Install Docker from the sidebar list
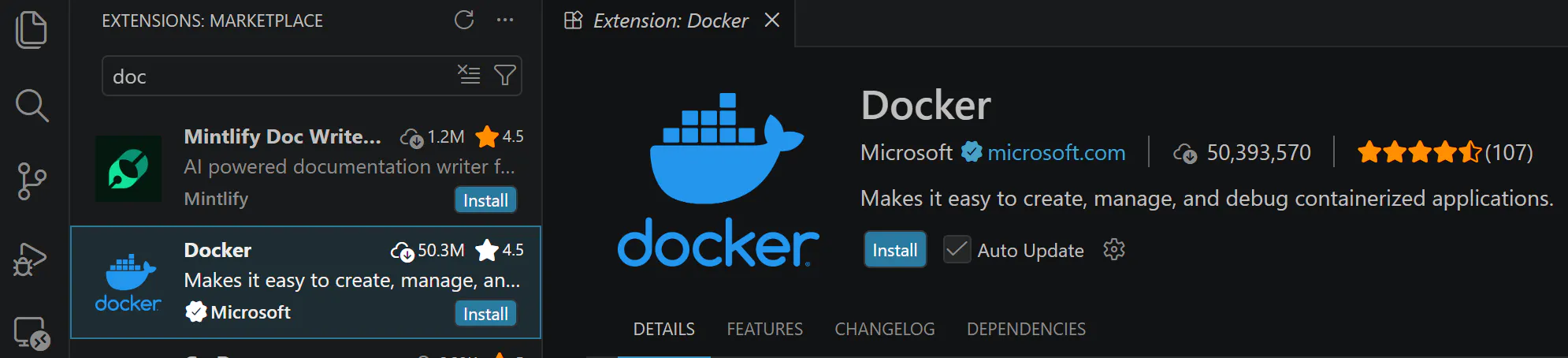 click(x=485, y=314)
